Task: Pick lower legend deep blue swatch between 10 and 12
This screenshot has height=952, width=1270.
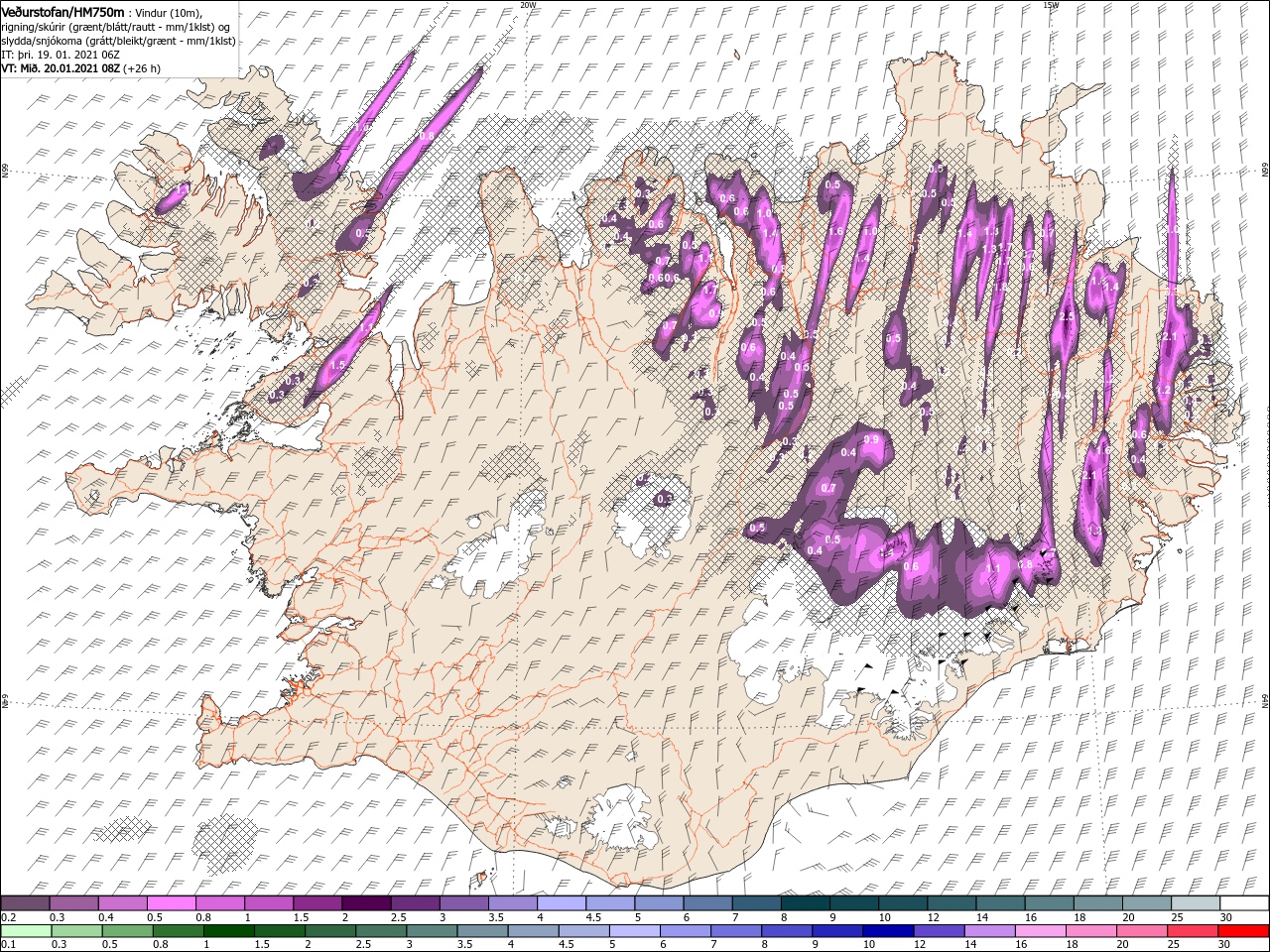Action: 888,931
